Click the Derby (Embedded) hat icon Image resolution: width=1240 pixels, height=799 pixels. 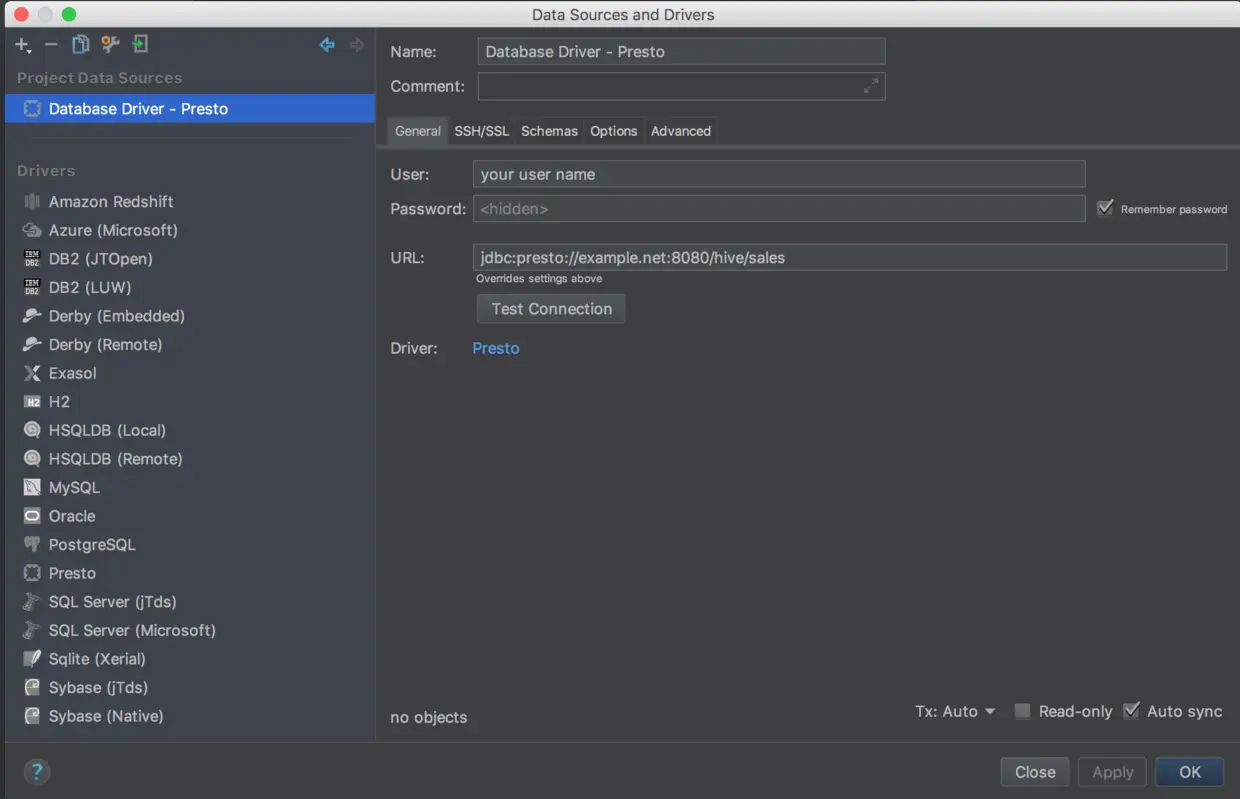point(32,316)
